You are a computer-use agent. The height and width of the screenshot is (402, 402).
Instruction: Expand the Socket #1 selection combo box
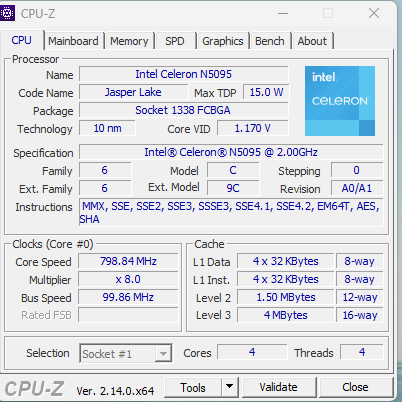tap(126, 353)
